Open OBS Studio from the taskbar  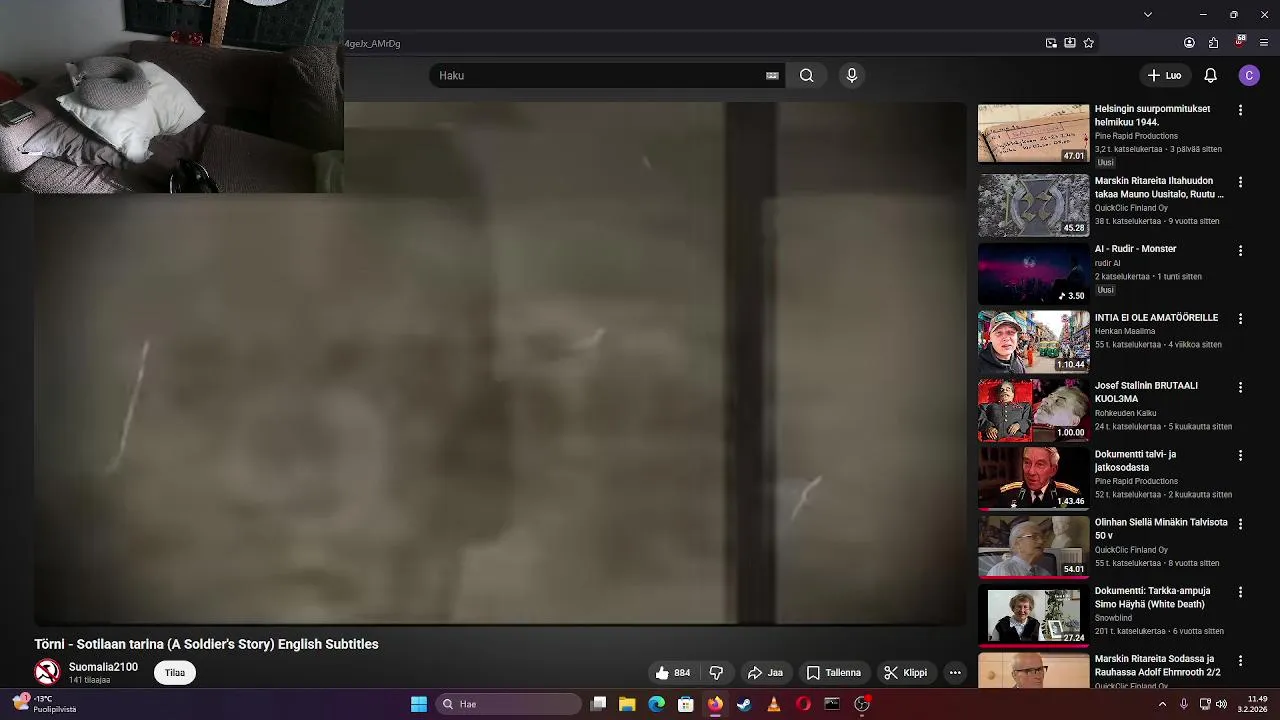pyautogui.click(x=862, y=704)
